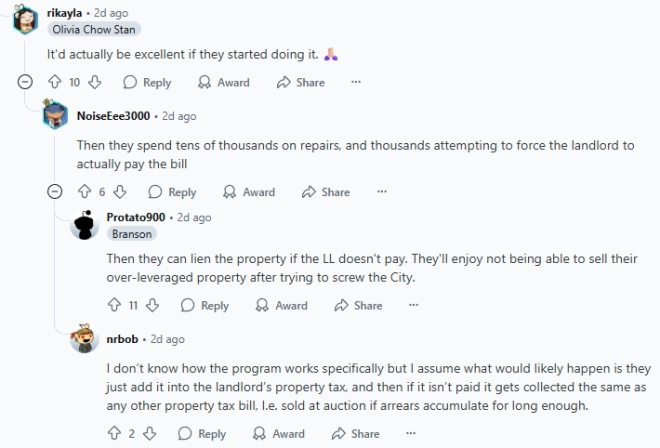
Task: Downvote rikayla's comment
Action: point(94,82)
